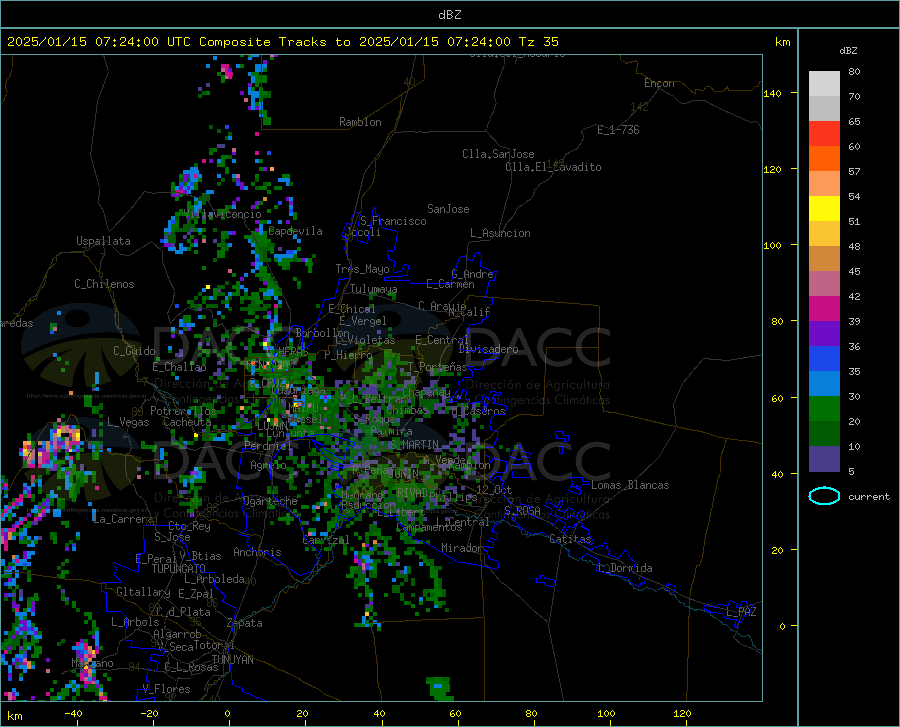The height and width of the screenshot is (727, 900).
Task: Click the Lomas_Blancas label
Action: (x=630, y=485)
